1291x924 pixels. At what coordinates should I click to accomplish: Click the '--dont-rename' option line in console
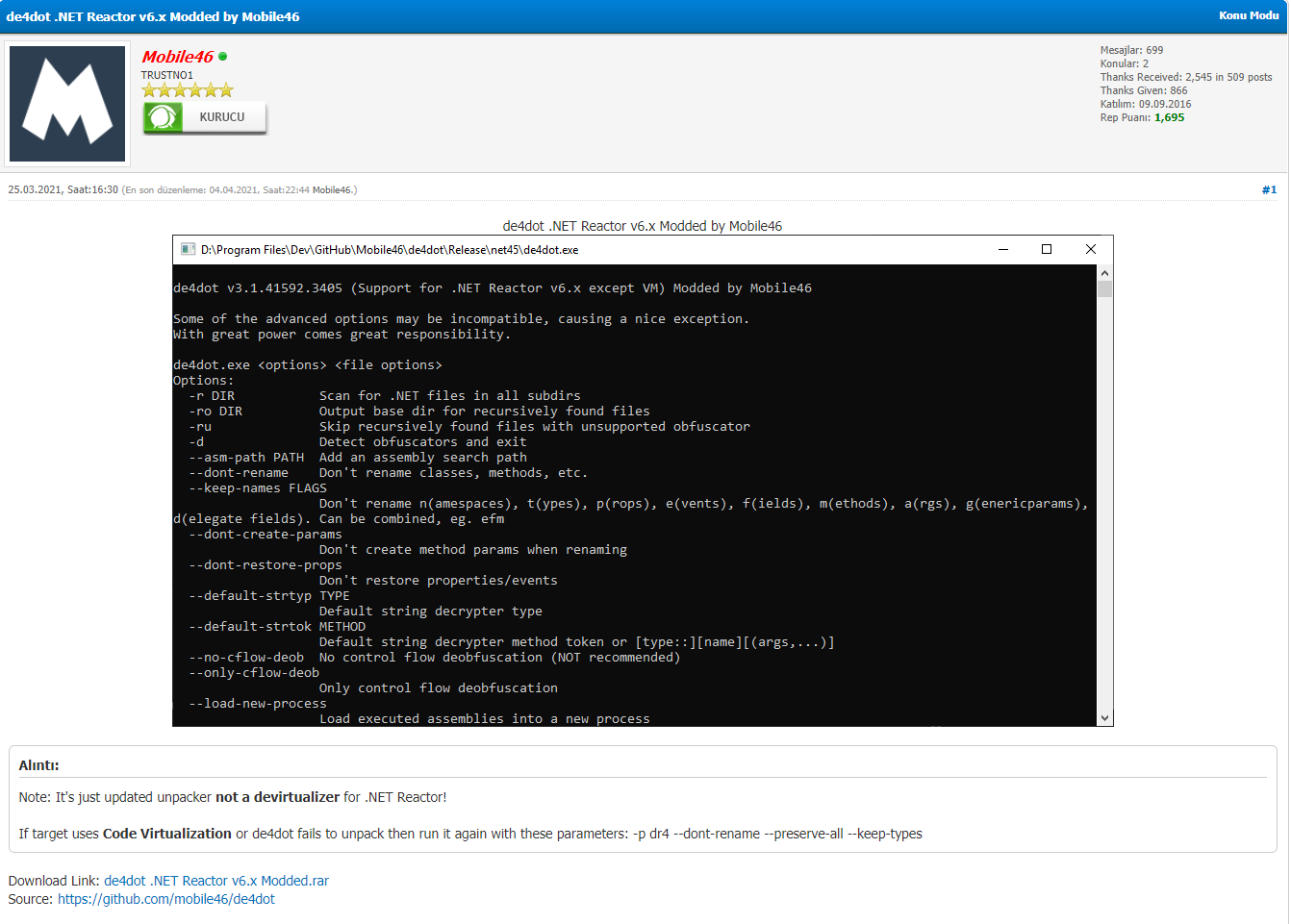click(x=389, y=473)
